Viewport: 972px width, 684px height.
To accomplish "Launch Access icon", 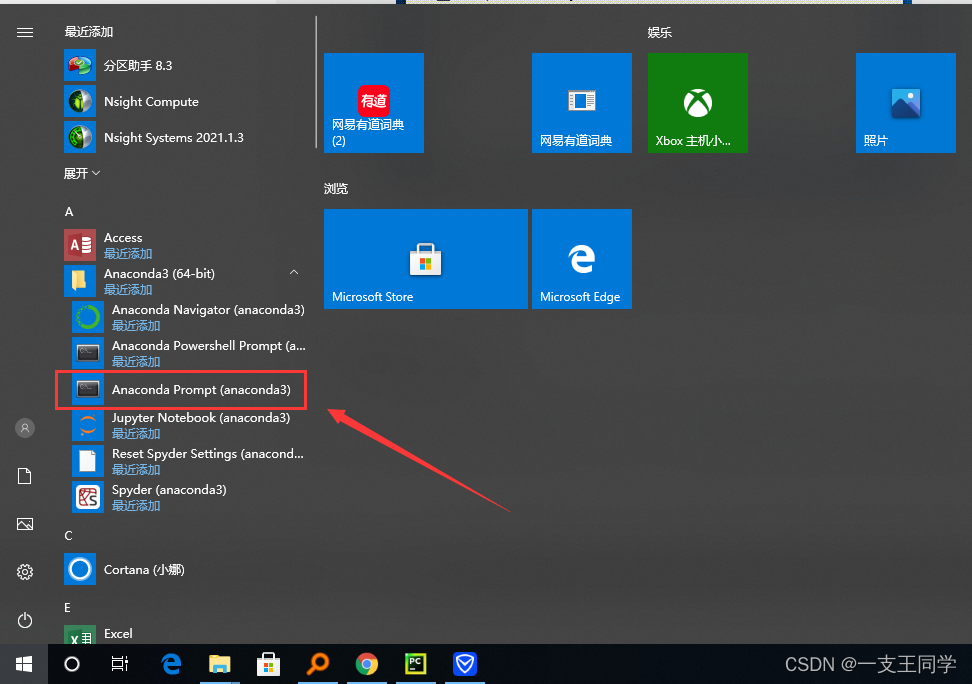I will point(80,245).
